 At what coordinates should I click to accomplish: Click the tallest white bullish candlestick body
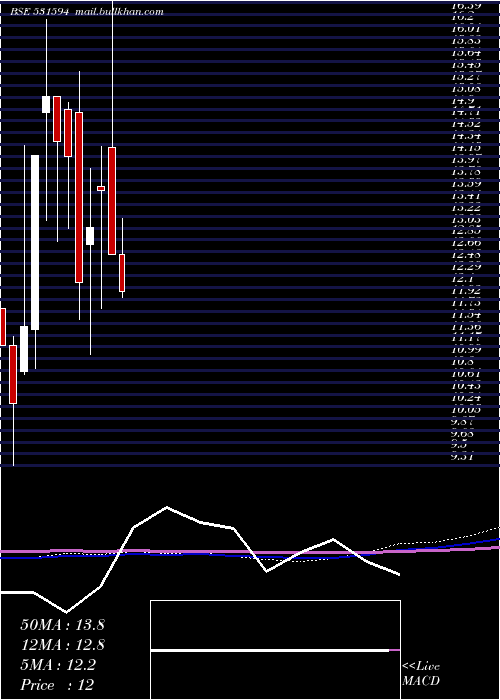click(35, 242)
